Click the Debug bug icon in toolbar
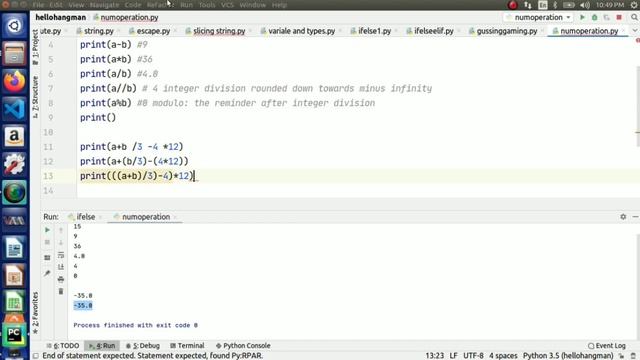This screenshot has width=640, height=360. (595, 18)
